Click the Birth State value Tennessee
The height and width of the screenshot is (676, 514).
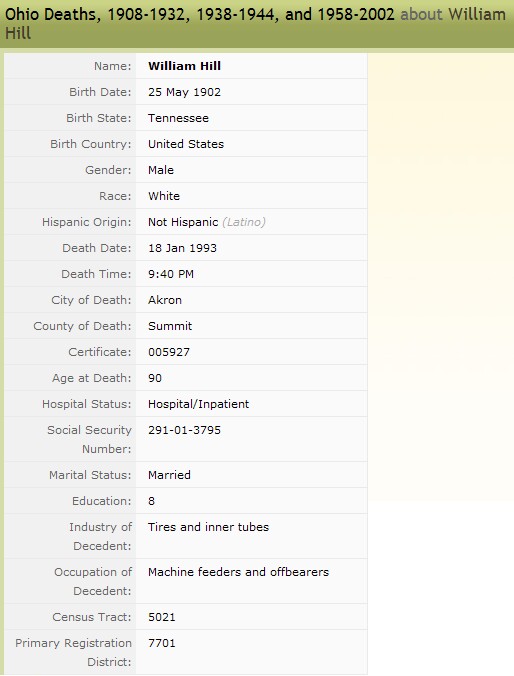pos(179,118)
